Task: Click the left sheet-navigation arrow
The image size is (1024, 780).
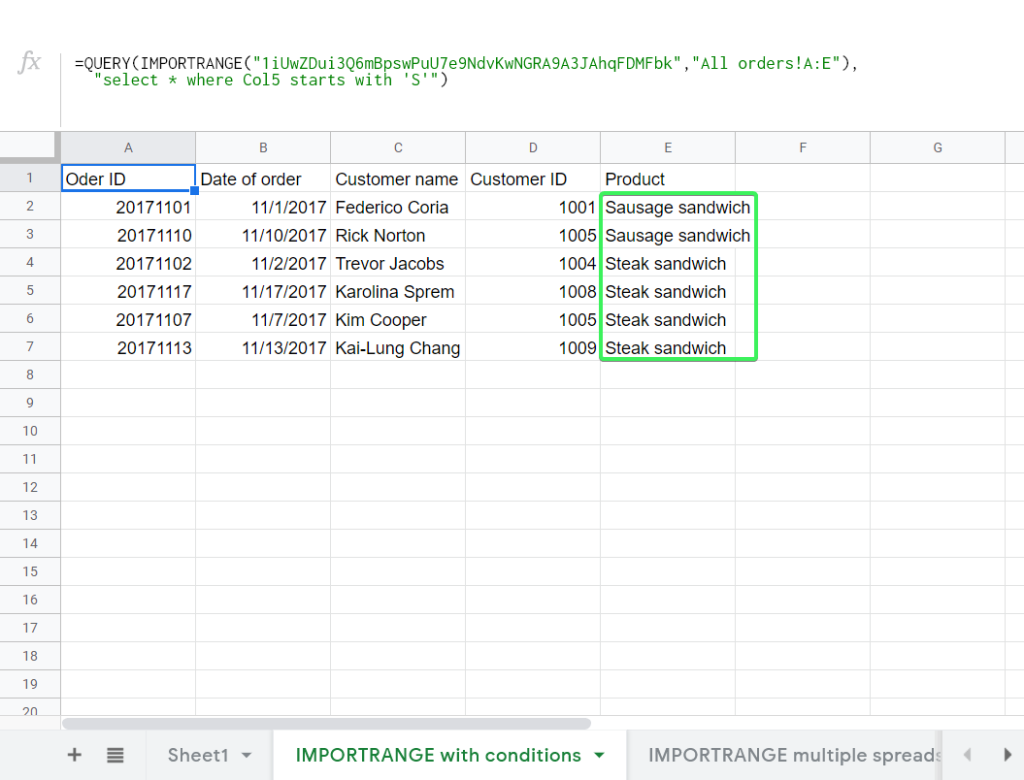Action: click(x=966, y=755)
